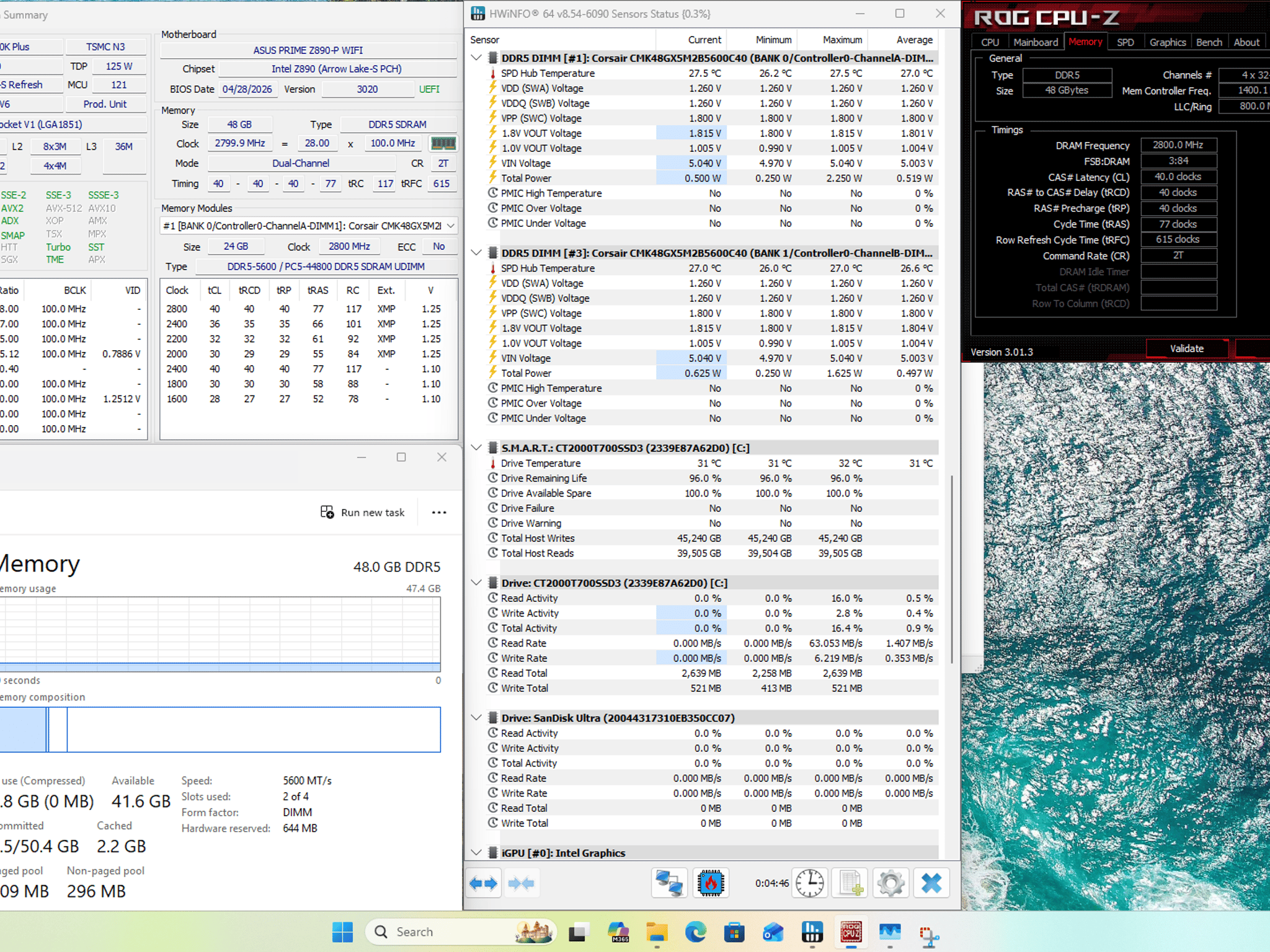Image resolution: width=1270 pixels, height=952 pixels.
Task: Click the shrink layout arrows icon in HWiNFO
Action: pos(521,883)
